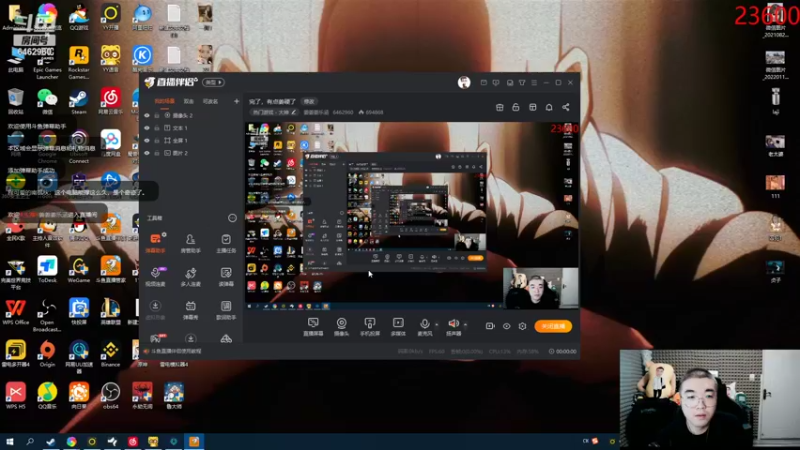Switch to the first orange scene tab

pyautogui.click(x=164, y=102)
